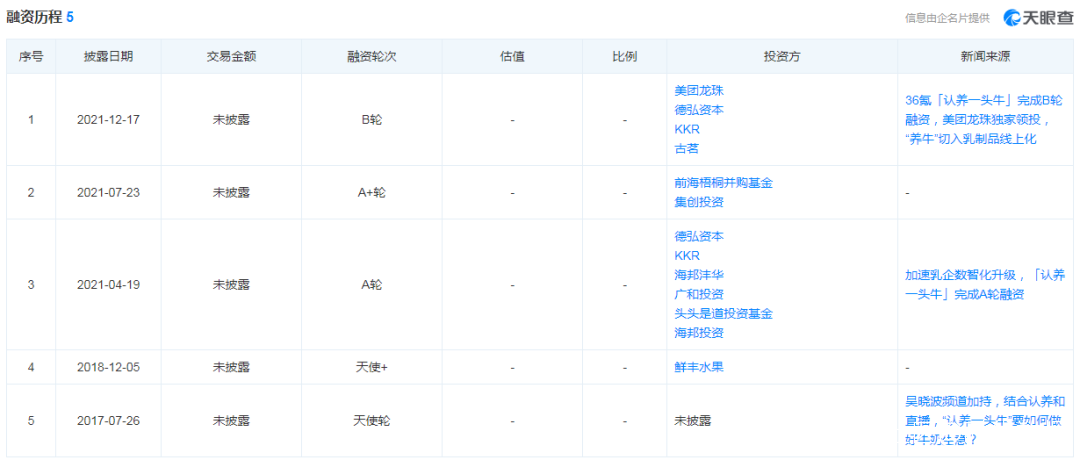This screenshot has height=460, width=1080.
Task: Click the count 5 beside 融资历程
Action: coord(70,18)
